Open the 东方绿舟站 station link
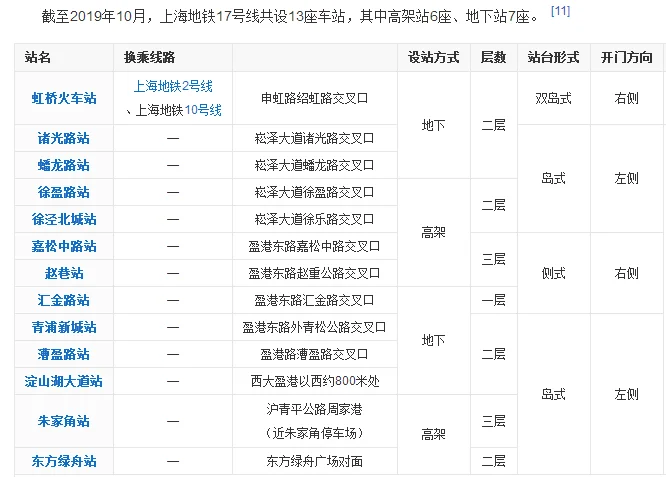The width and height of the screenshot is (666, 477). [x=64, y=461]
